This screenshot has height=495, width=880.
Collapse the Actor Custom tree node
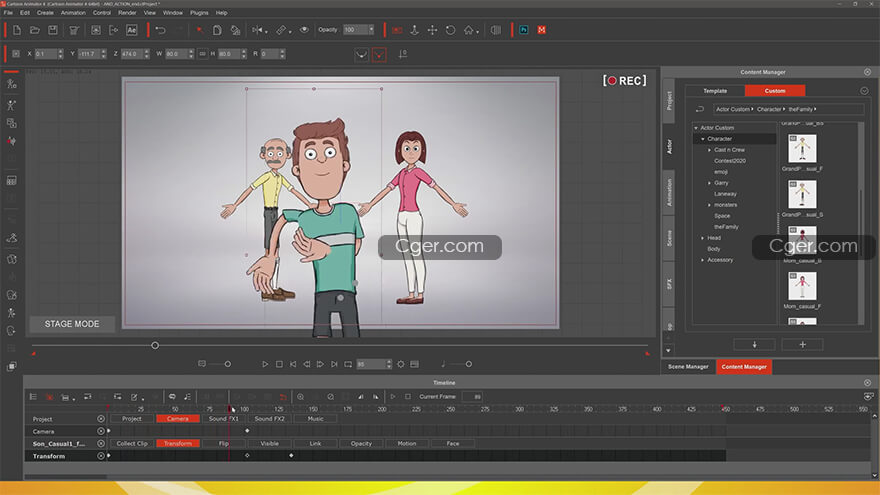pos(696,128)
